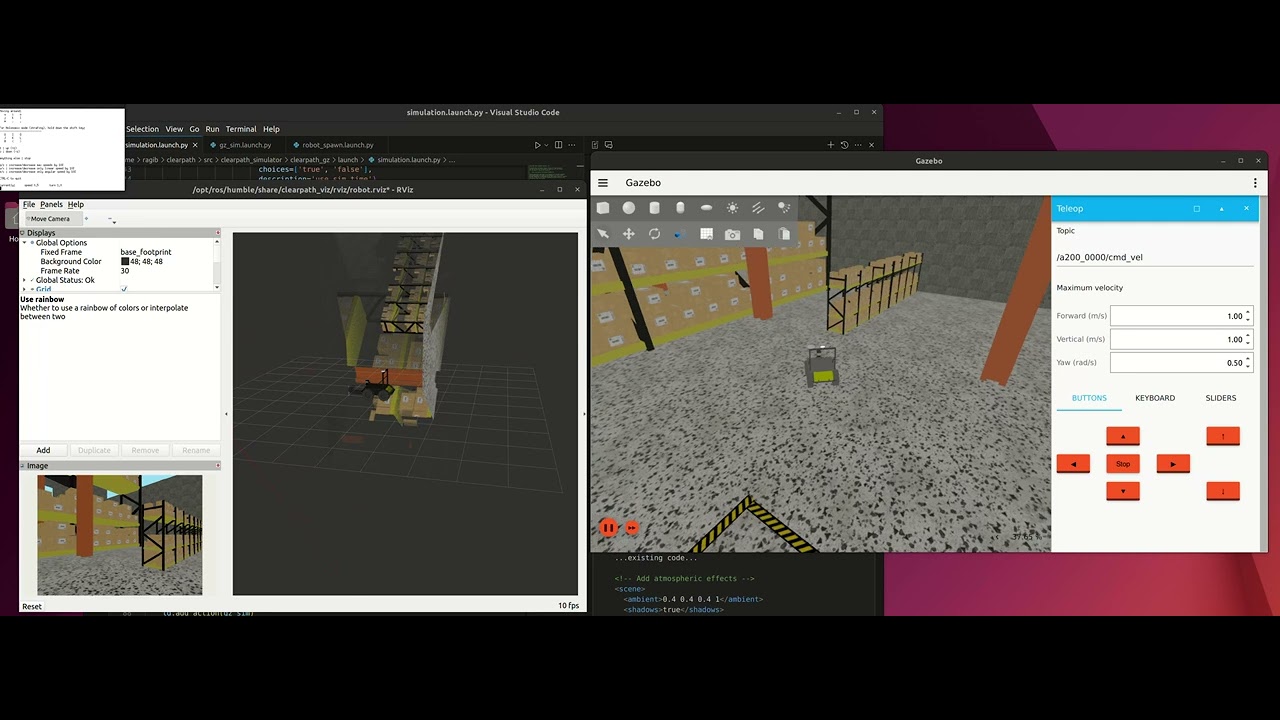The width and height of the screenshot is (1280, 720).
Task: Choose the select-mode arrow tool in Gazebo
Action: [603, 234]
